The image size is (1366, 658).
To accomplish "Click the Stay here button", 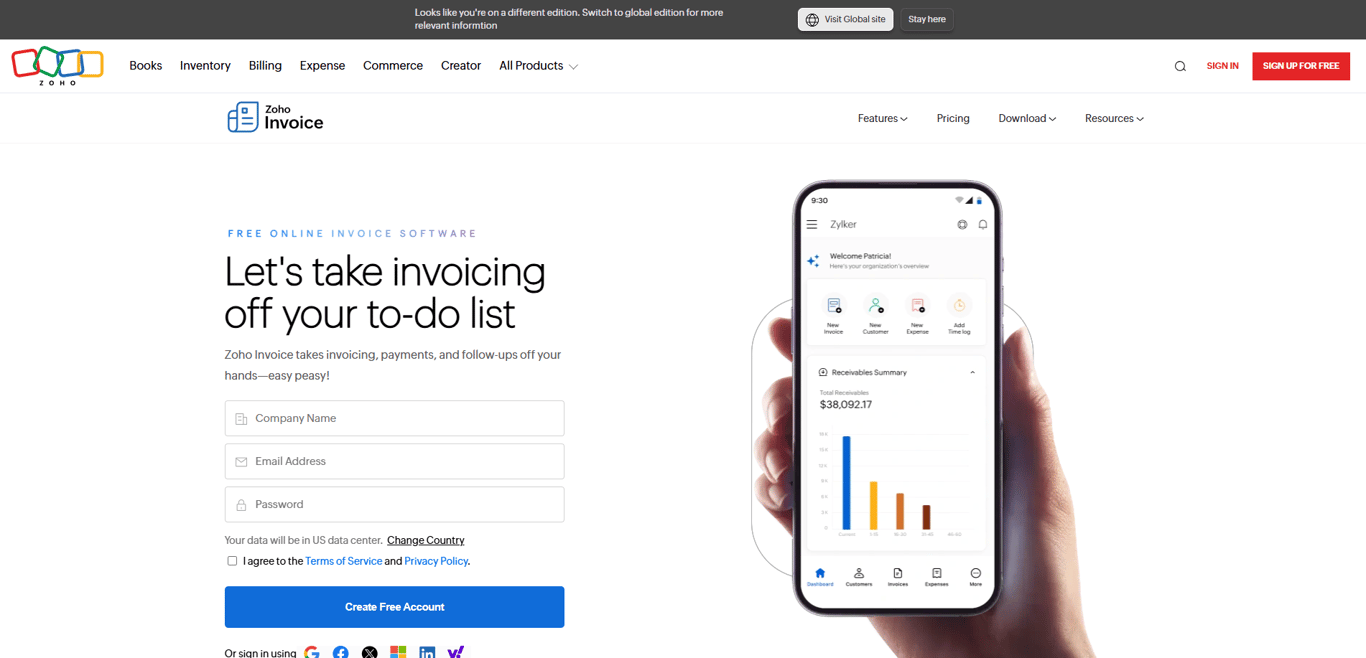I will (x=927, y=19).
